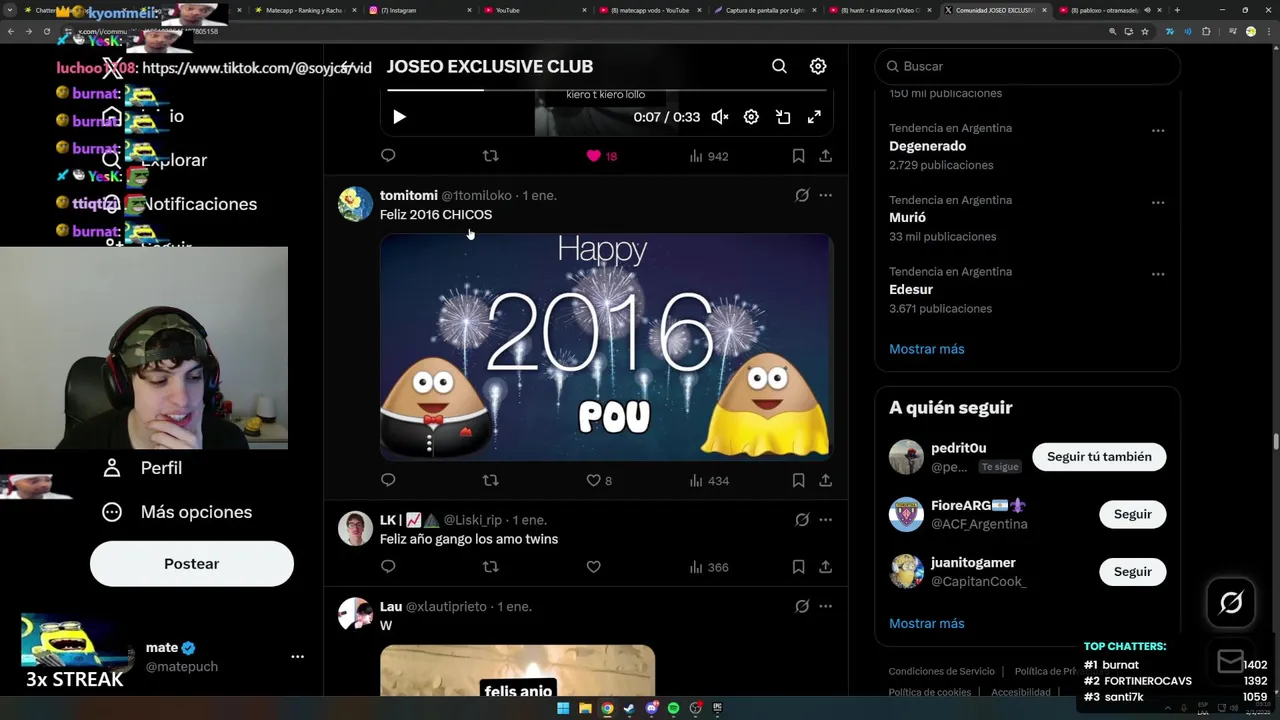Like LK's Feliz año post
Image resolution: width=1280 pixels, height=720 pixels.
(x=593, y=566)
